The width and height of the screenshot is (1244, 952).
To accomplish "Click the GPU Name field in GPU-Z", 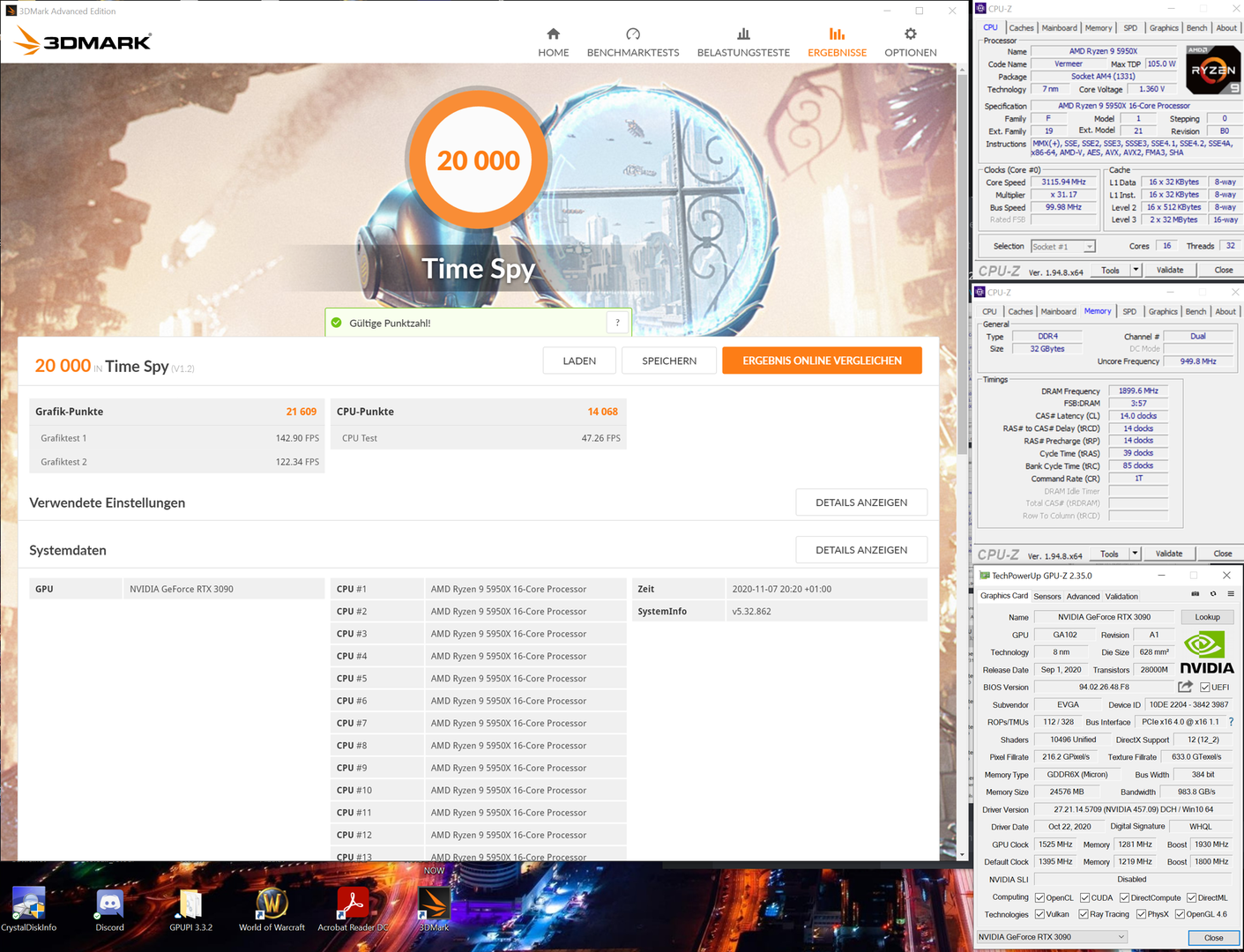I will click(x=1104, y=617).
